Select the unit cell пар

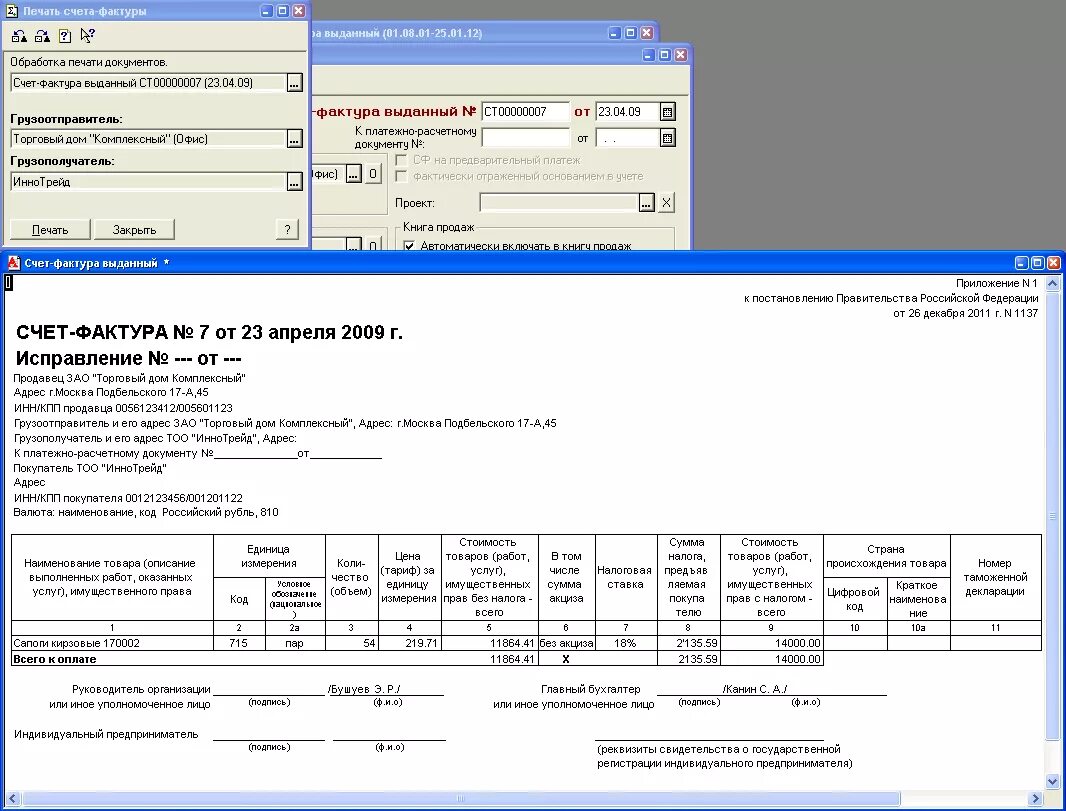point(294,643)
